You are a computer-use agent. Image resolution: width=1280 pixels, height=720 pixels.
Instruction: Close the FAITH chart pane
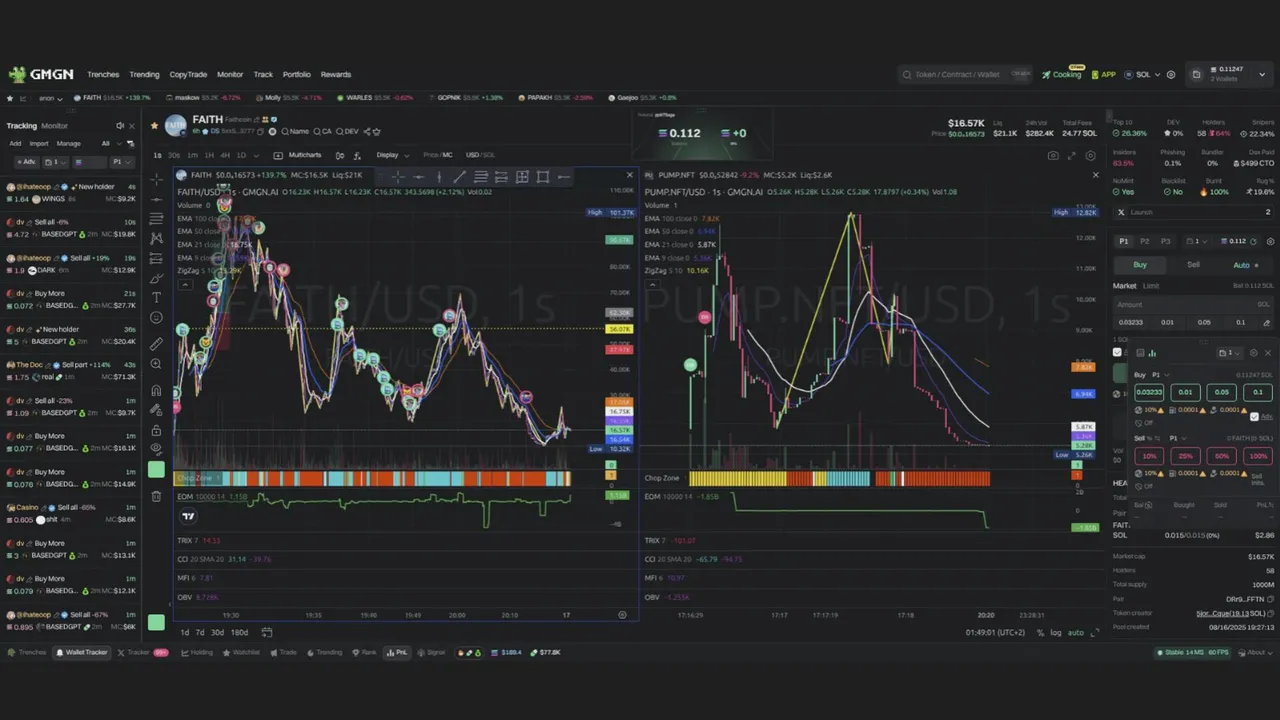629,176
